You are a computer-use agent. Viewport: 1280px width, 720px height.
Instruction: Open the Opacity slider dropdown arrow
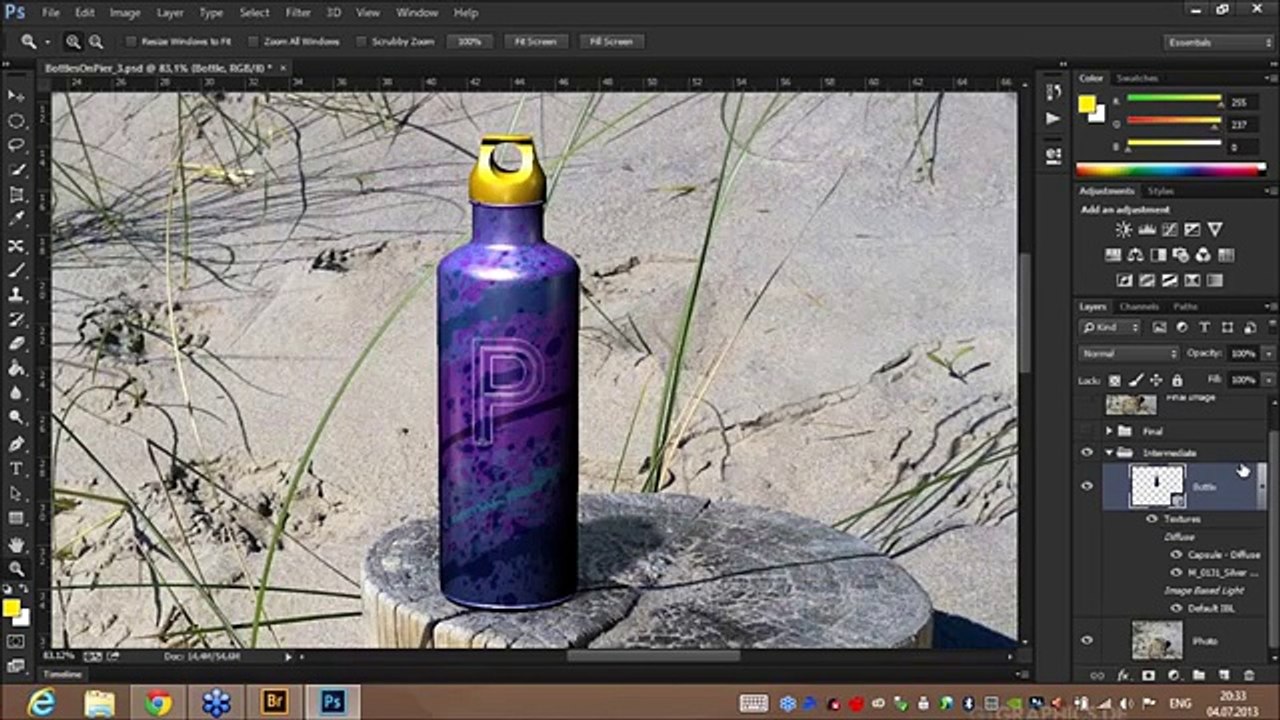coord(1269,354)
